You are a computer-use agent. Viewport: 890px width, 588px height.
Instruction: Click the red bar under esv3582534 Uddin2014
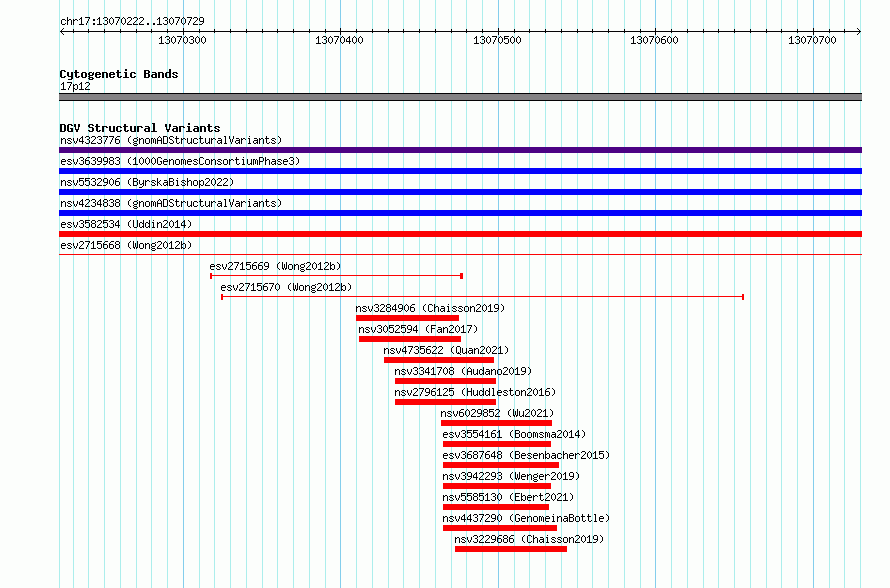[460, 234]
